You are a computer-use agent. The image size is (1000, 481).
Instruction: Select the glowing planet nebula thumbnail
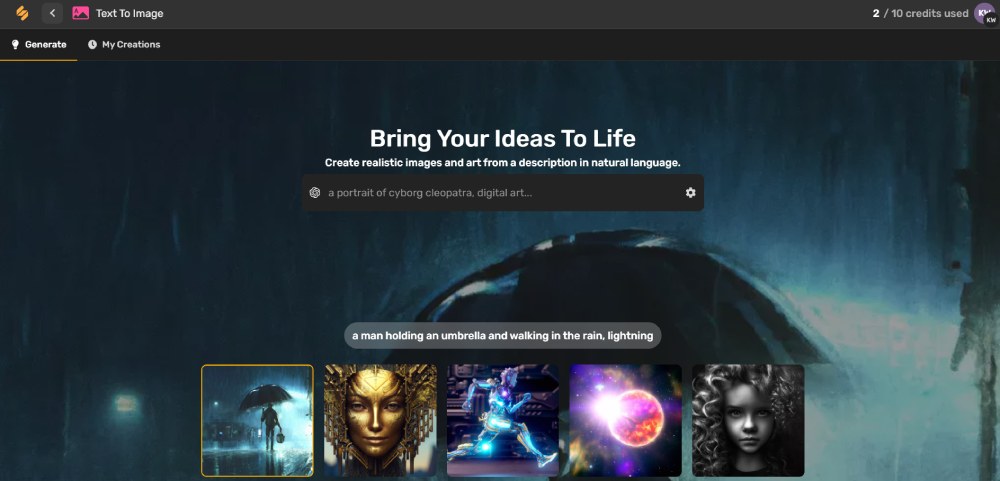point(626,420)
